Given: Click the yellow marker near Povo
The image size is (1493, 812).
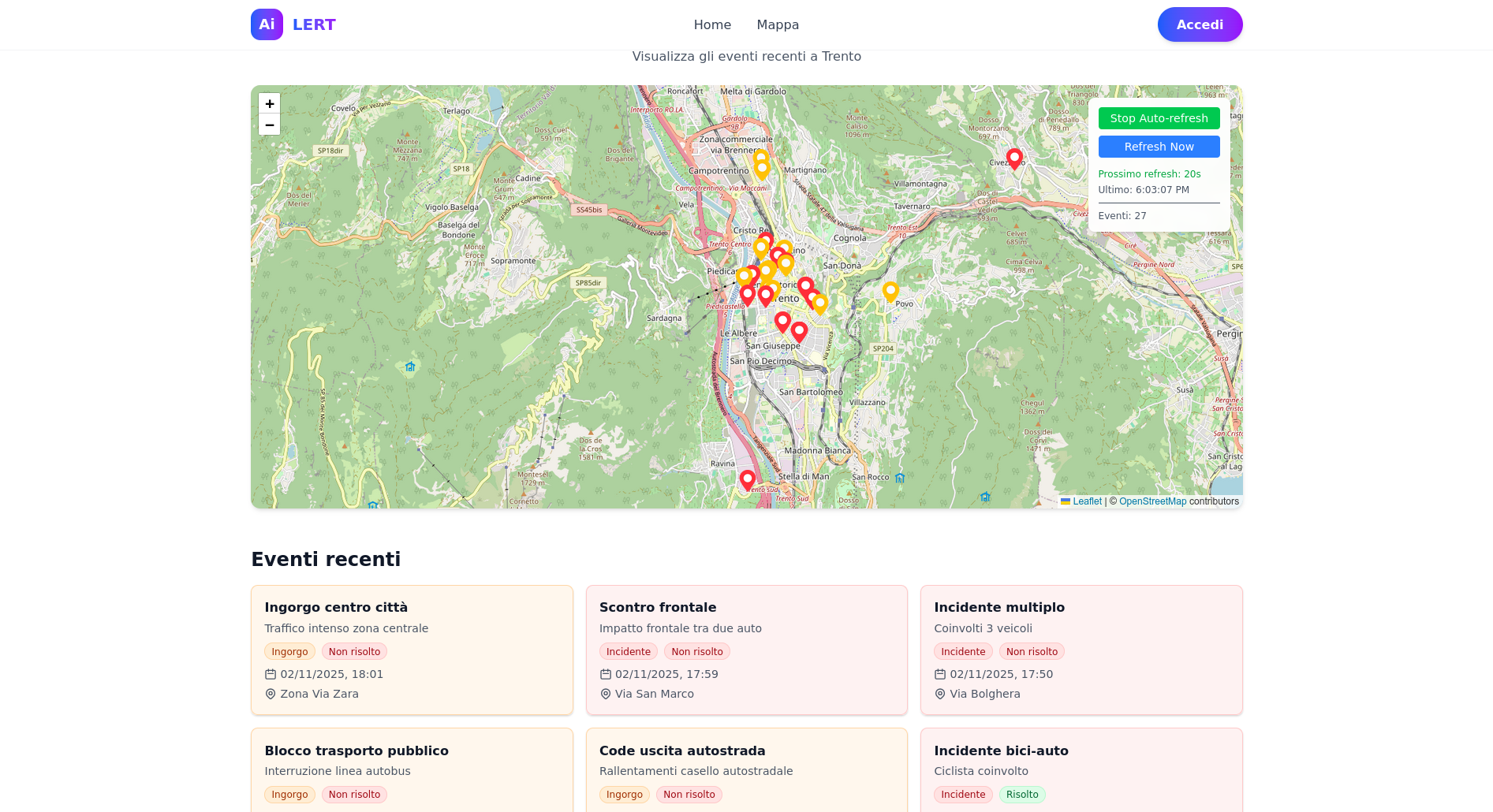Looking at the screenshot, I should click(x=890, y=291).
